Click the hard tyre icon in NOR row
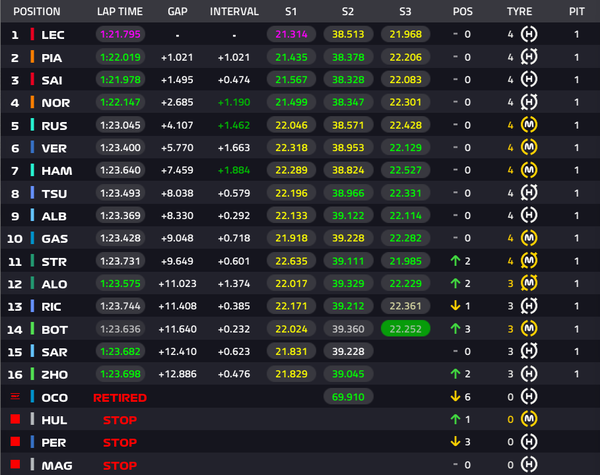The height and width of the screenshot is (475, 600). [x=529, y=102]
